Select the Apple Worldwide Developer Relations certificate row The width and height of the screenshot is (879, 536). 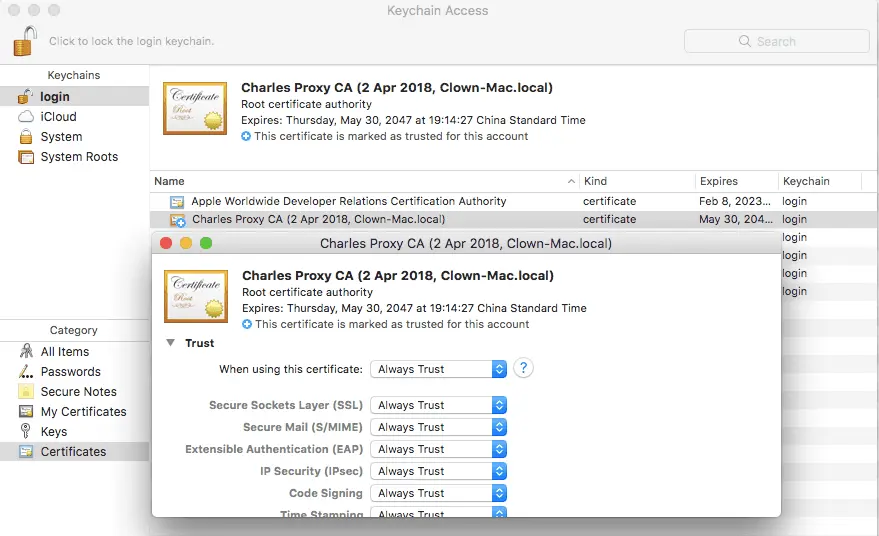coord(514,201)
